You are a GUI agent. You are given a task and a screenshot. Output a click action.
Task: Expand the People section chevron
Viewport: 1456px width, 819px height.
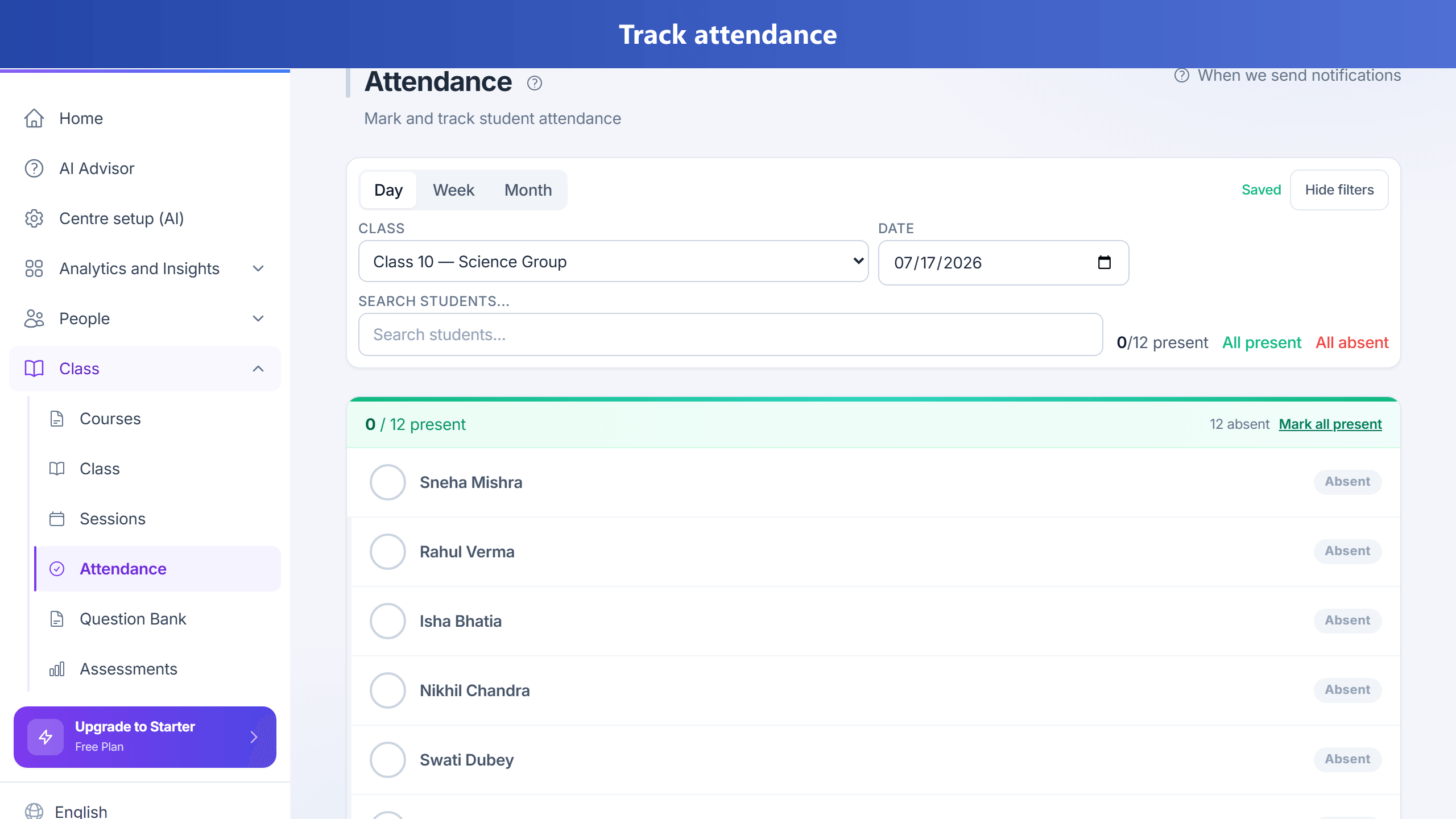[x=258, y=318]
